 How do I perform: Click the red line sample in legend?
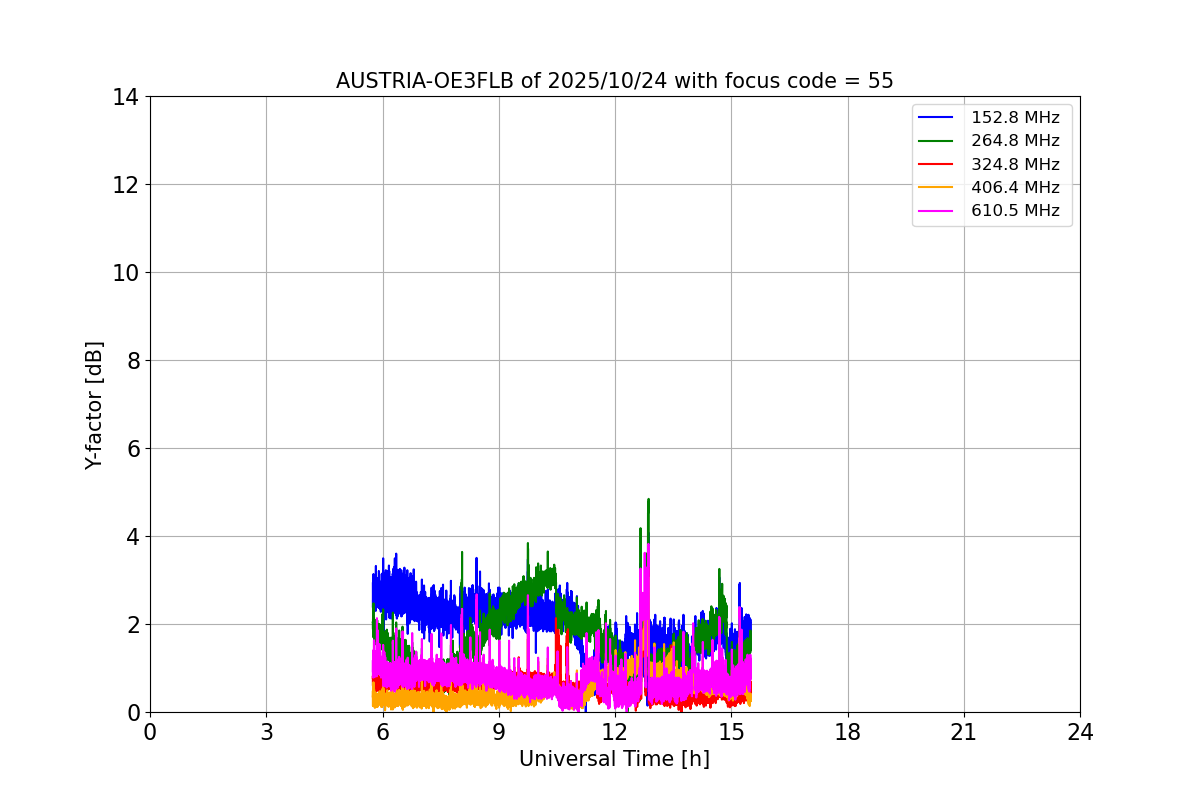tap(936, 165)
